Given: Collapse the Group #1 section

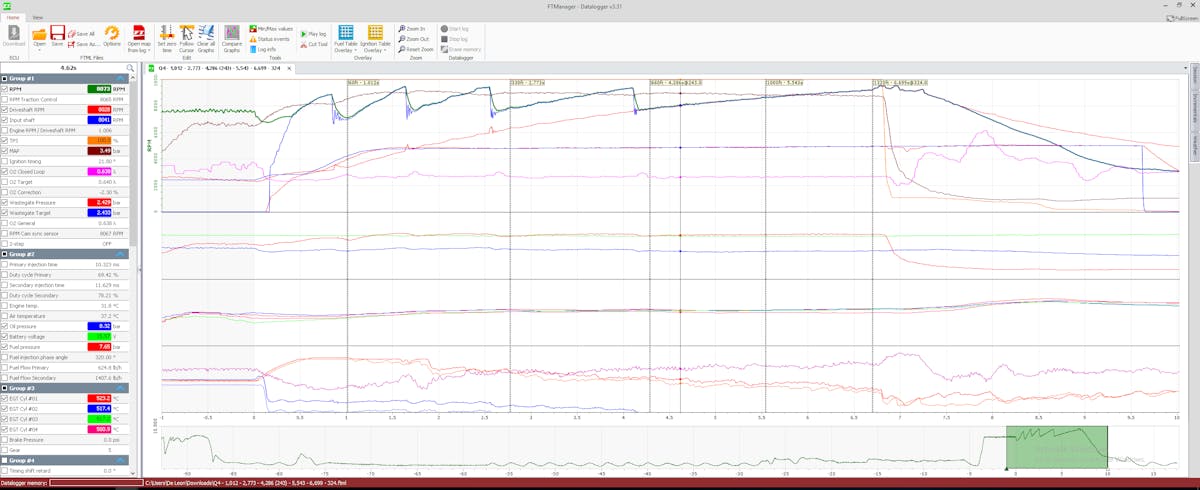Looking at the screenshot, I should [x=119, y=78].
